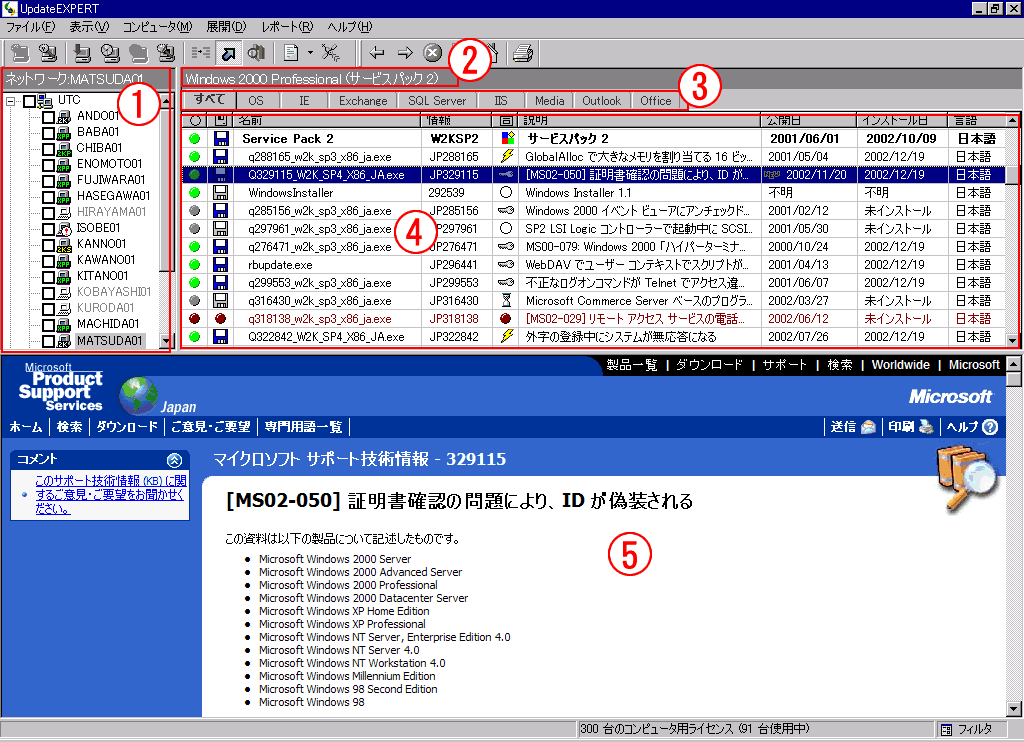1024x742 pixels.
Task: Click the web page scrollbar thumb
Action: point(1013,379)
